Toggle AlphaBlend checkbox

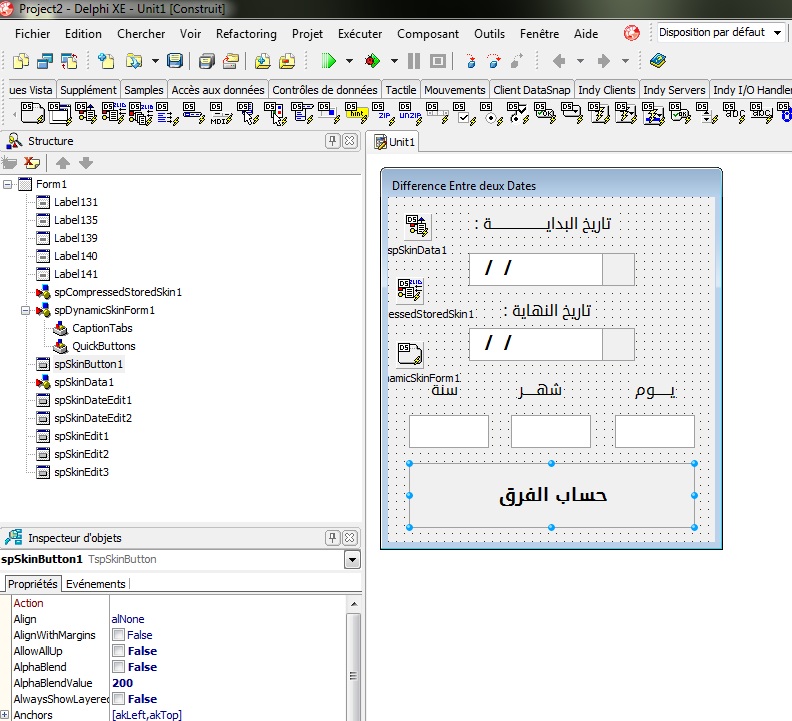tap(118, 667)
